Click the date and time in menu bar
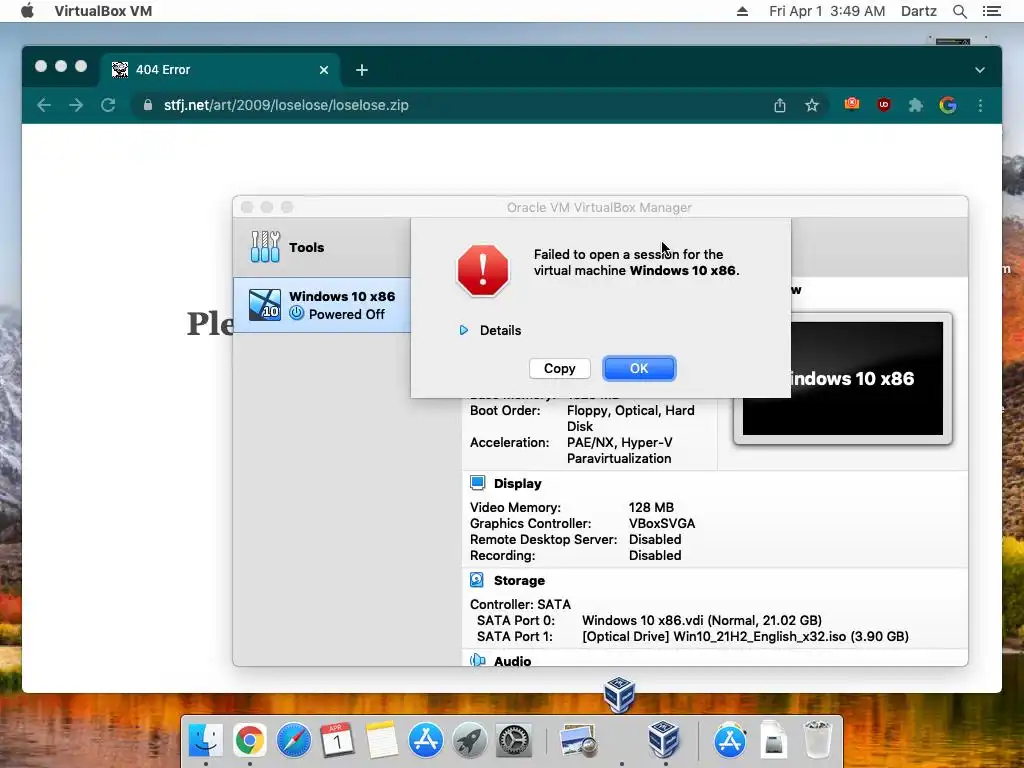Screen dimensions: 1024x768 [827, 11]
